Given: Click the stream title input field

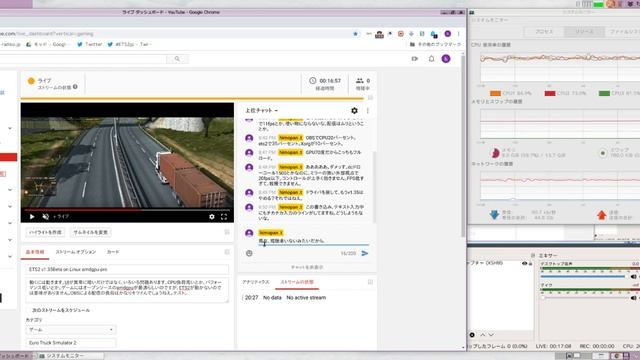Looking at the screenshot, I should [127, 269].
